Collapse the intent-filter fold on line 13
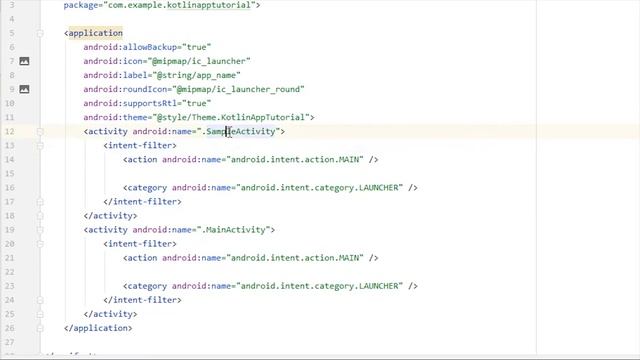The width and height of the screenshot is (640, 360). tap(40, 146)
